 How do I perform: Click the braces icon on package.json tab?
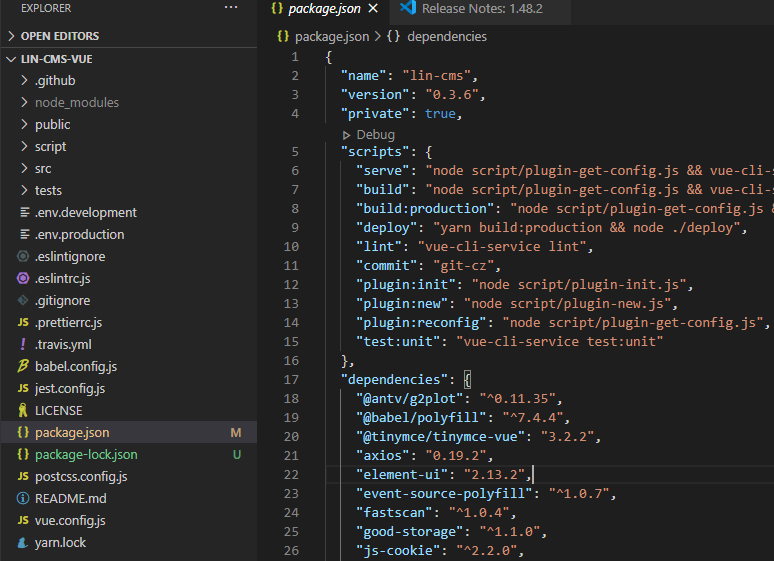(277, 8)
